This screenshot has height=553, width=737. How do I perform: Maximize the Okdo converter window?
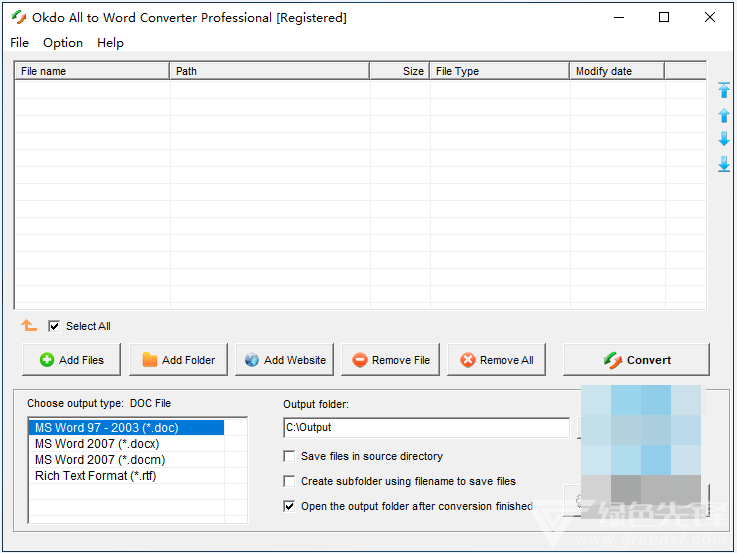click(x=664, y=17)
